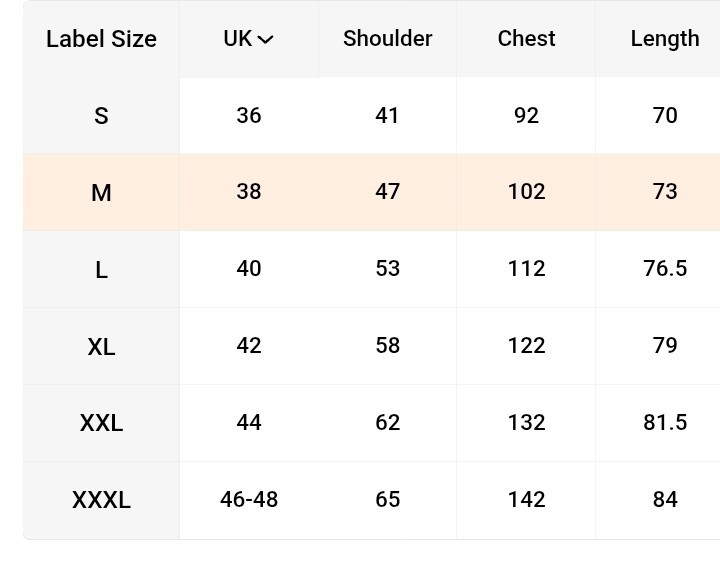Click the chest value 142 cell

click(x=526, y=500)
